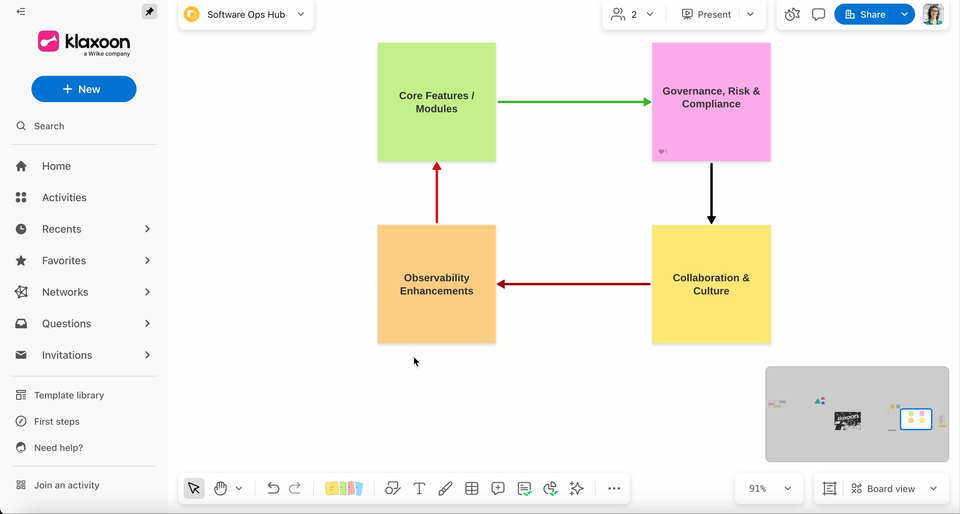Select the Text tool in bottom toolbar
The width and height of the screenshot is (960, 514).
pyautogui.click(x=419, y=488)
